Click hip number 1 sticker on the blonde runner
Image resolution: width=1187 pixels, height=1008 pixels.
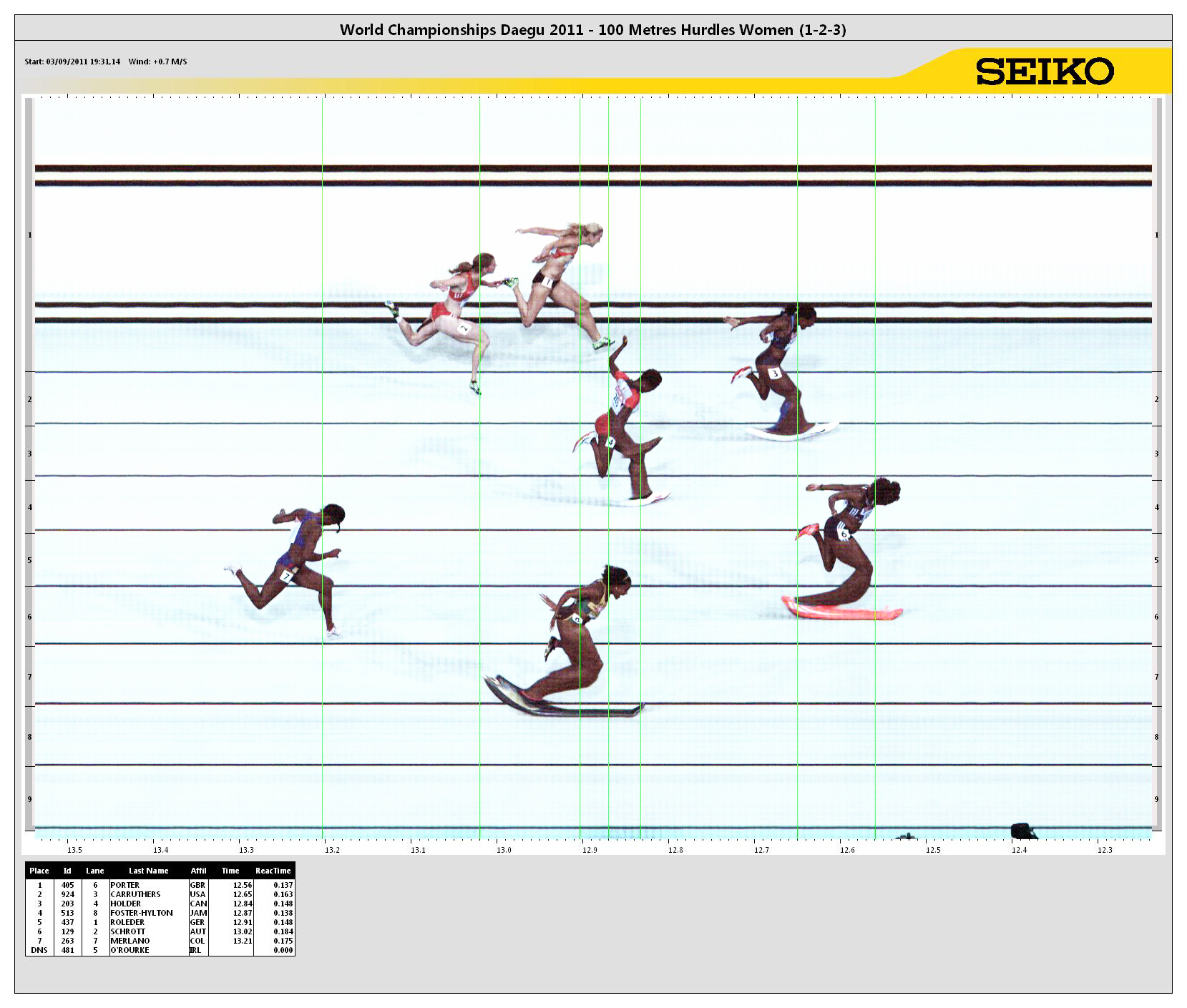click(548, 283)
